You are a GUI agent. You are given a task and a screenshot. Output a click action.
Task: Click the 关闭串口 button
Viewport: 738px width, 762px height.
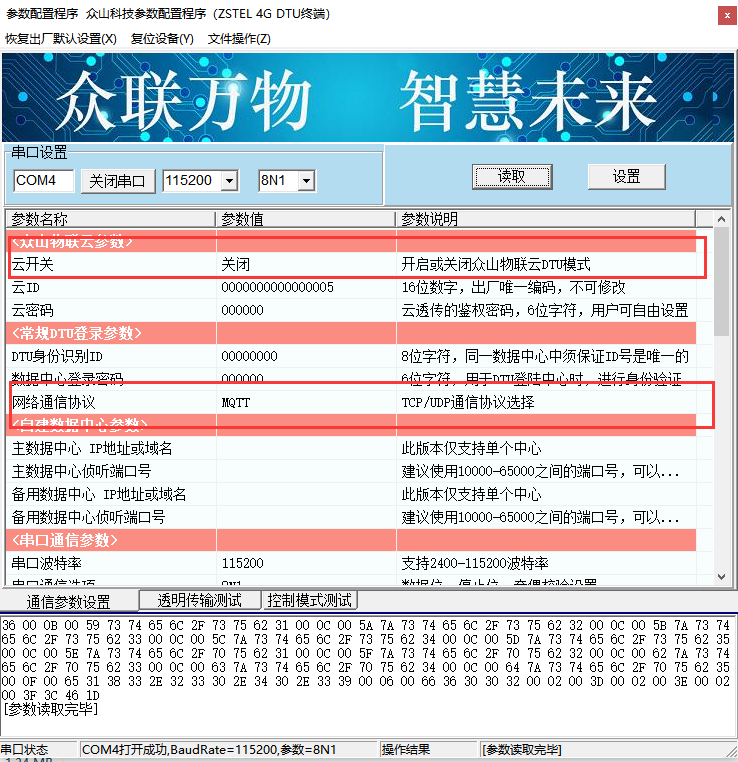[118, 181]
